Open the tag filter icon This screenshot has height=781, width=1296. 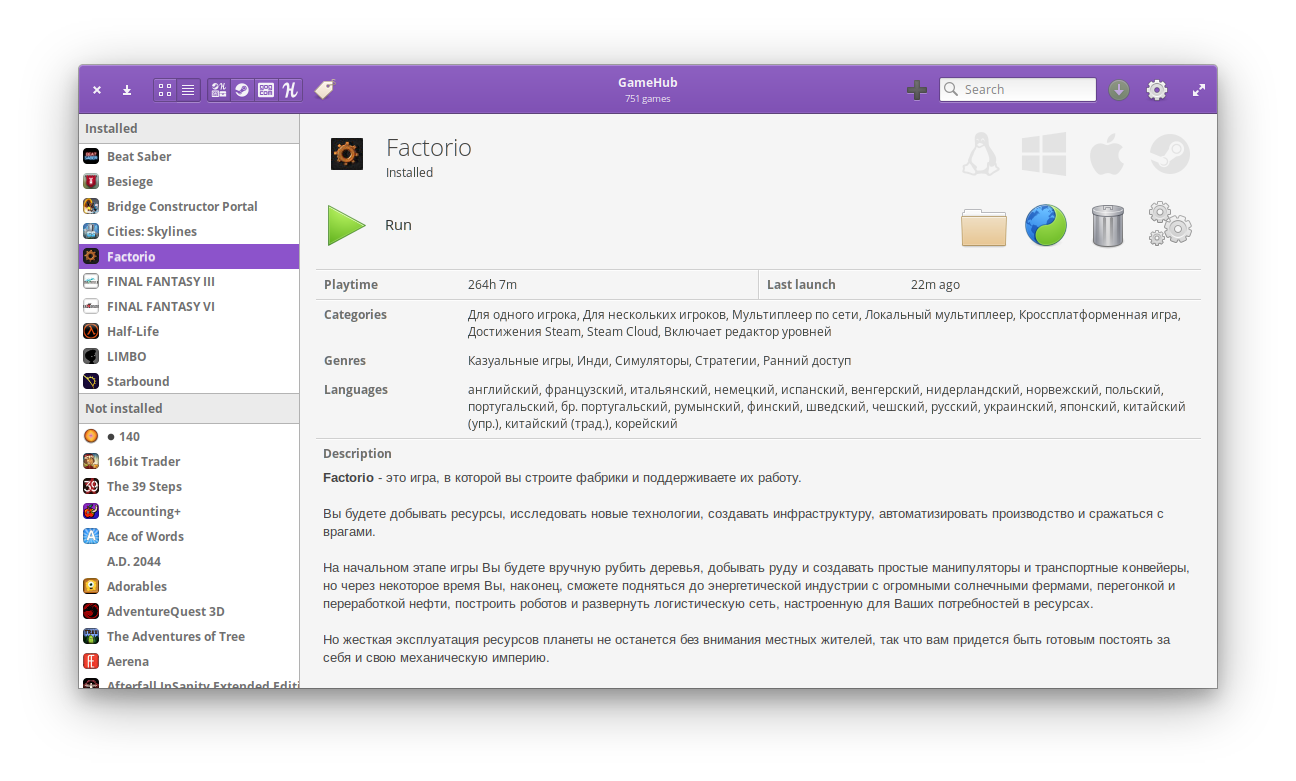322,89
